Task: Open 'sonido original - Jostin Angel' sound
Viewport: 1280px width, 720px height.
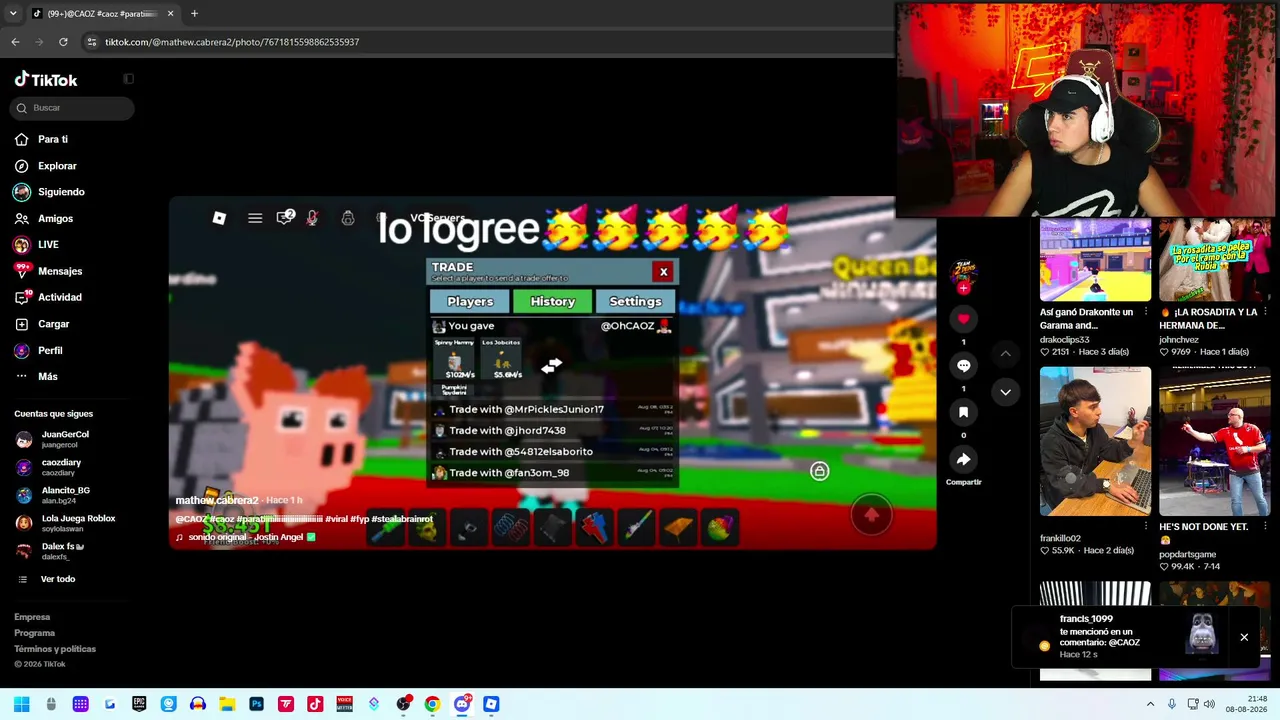Action: pyautogui.click(x=246, y=537)
